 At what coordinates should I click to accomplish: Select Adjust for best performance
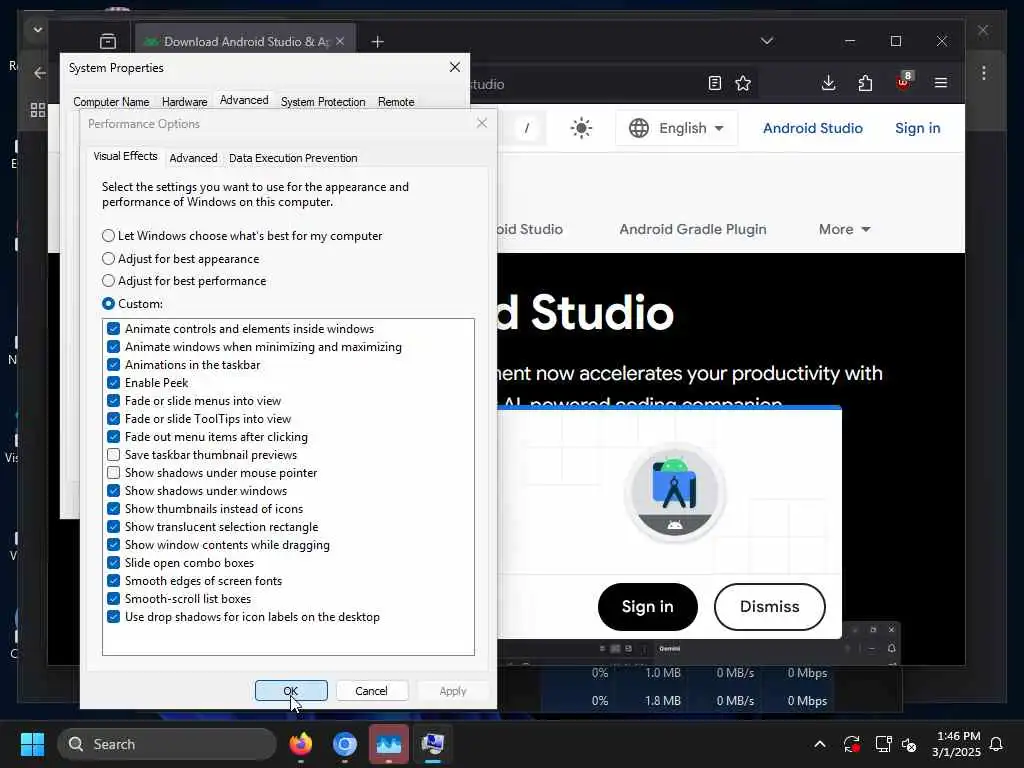pos(184,281)
